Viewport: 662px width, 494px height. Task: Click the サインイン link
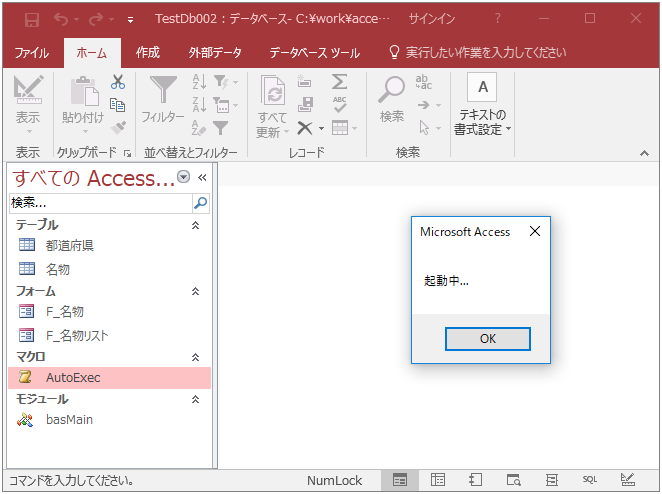coord(432,19)
